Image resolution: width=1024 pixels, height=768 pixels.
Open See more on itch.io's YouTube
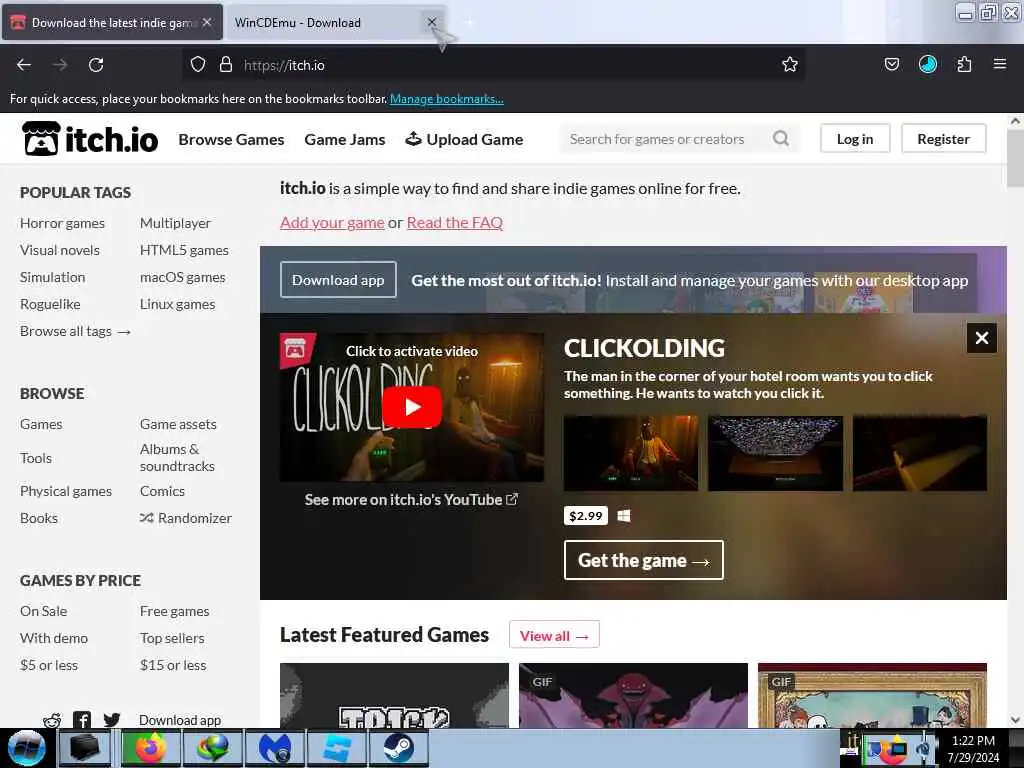(x=411, y=500)
